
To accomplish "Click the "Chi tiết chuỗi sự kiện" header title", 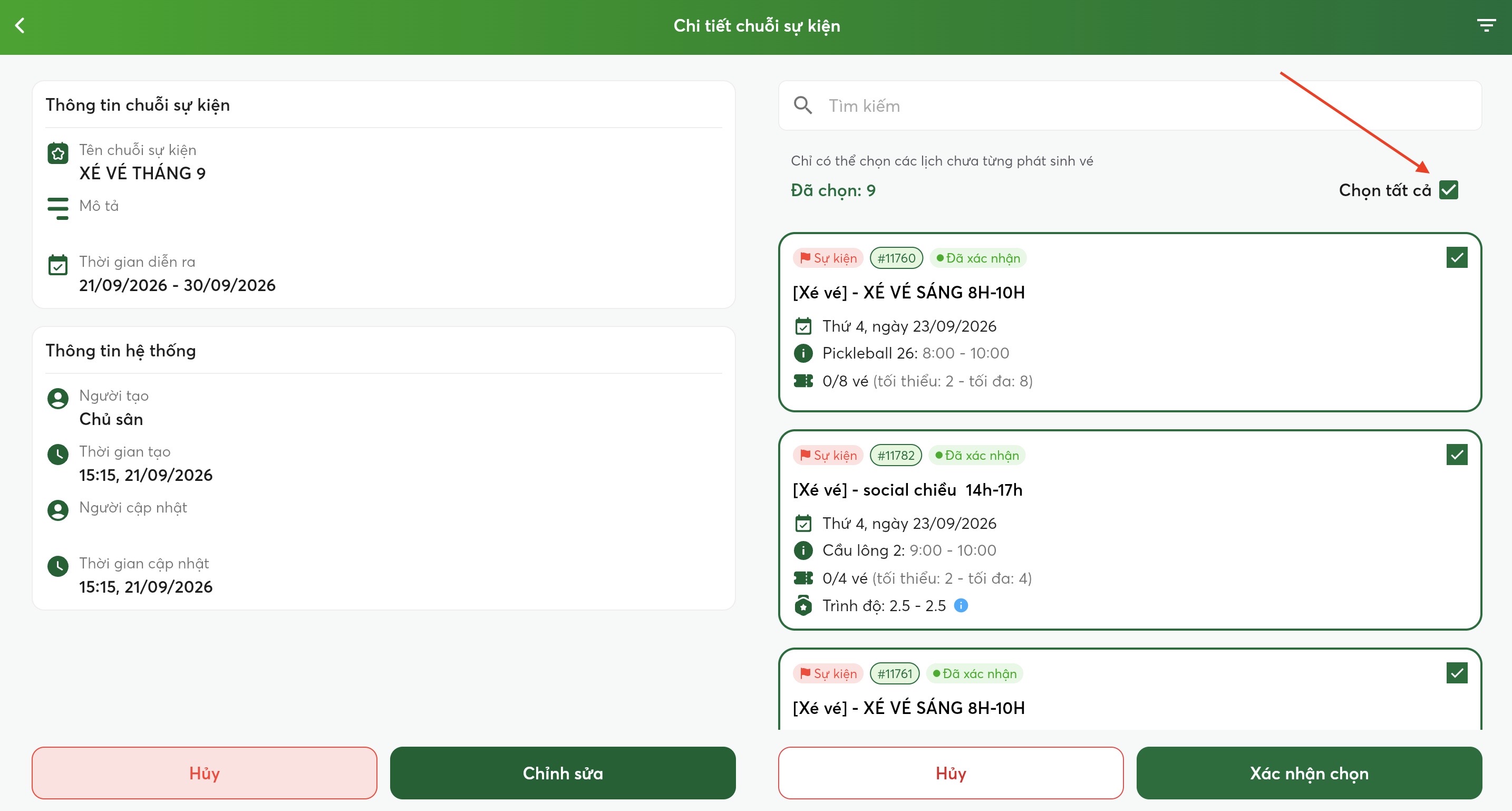I will click(x=757, y=26).
